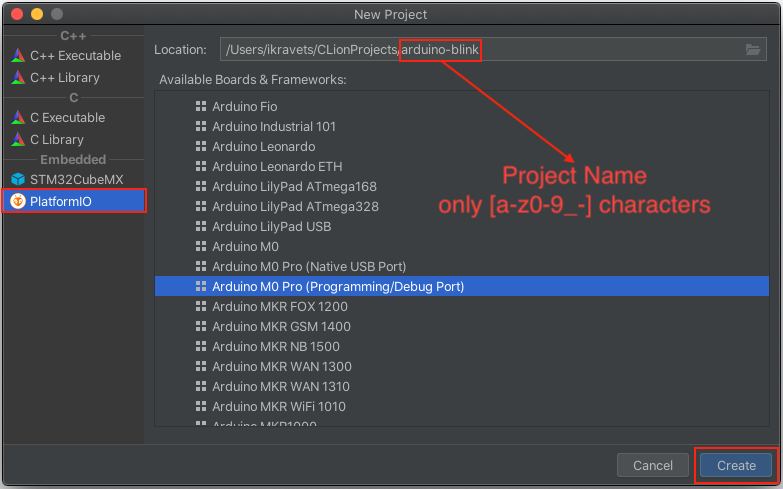Screen dimensions: 783x489
Task: Select Arduino MKR NB 1500 board
Action: point(462,346)
